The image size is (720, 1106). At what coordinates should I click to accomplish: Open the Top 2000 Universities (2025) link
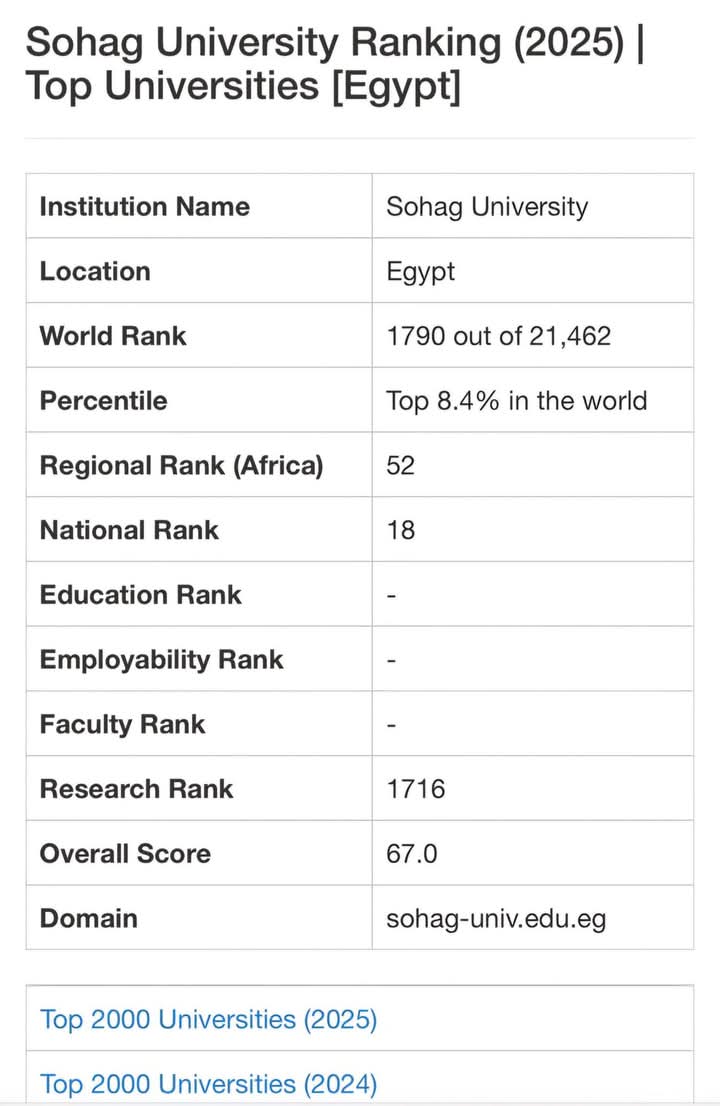click(208, 1020)
